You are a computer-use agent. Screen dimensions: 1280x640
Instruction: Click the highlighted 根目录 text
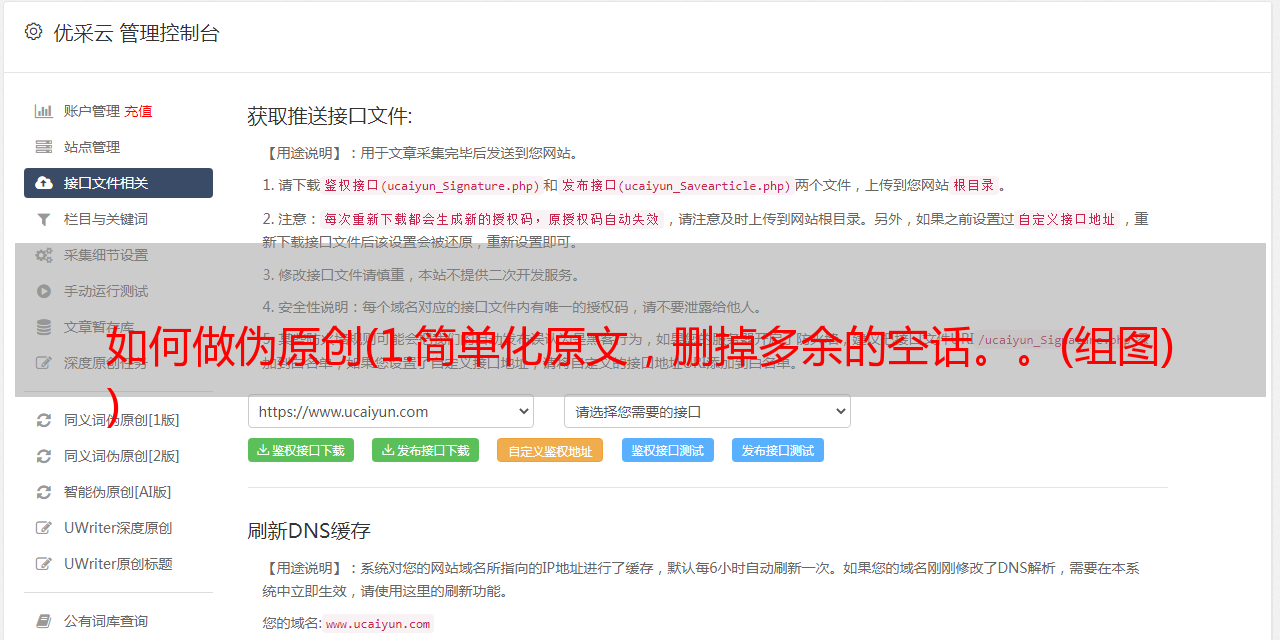(x=974, y=185)
